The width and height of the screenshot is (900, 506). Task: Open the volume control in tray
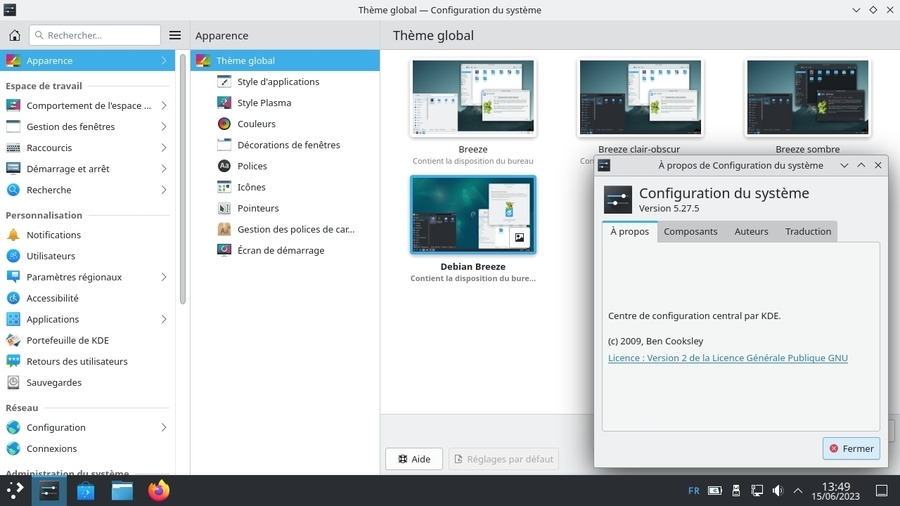coord(778,491)
